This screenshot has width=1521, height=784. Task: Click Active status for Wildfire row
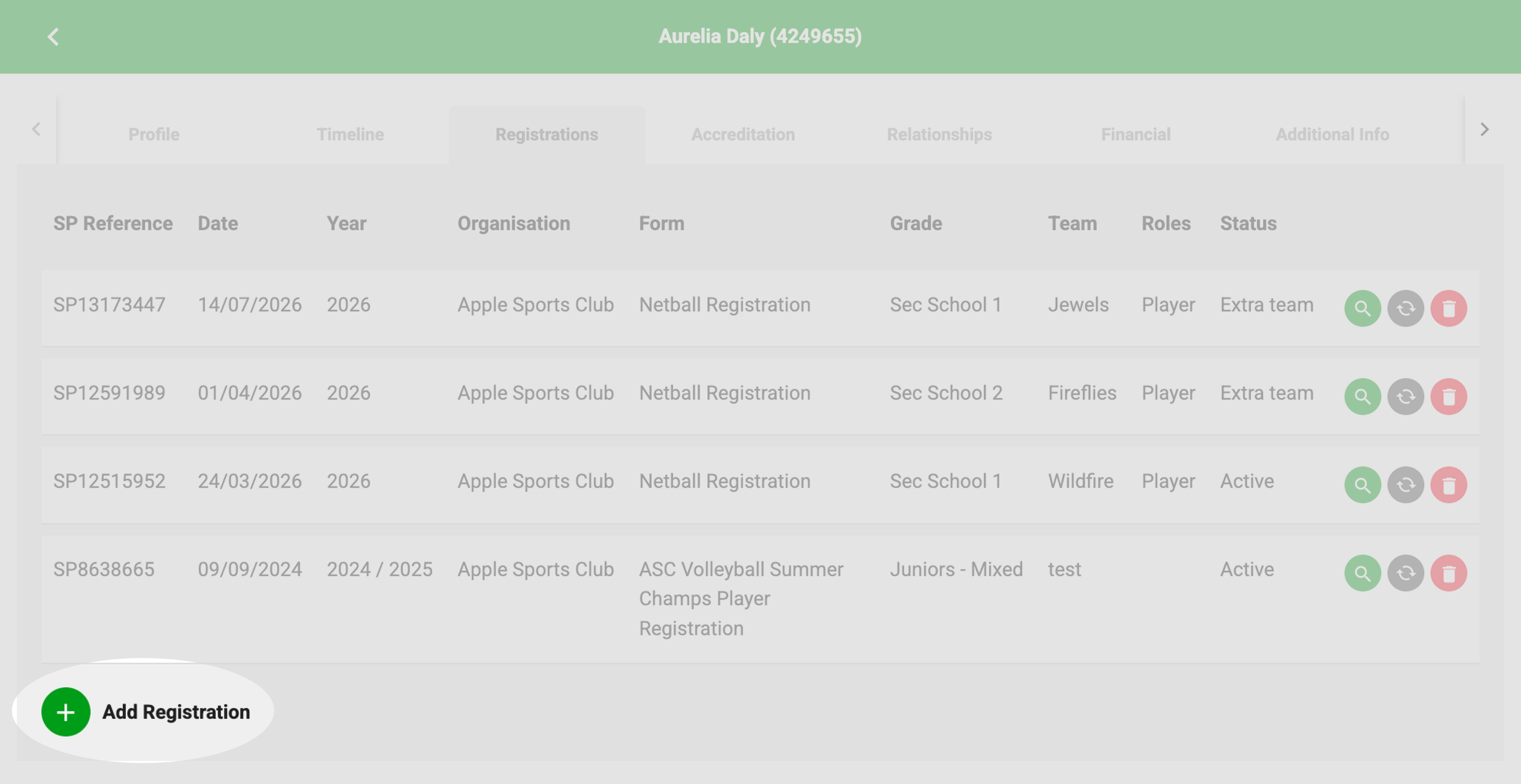(1247, 481)
